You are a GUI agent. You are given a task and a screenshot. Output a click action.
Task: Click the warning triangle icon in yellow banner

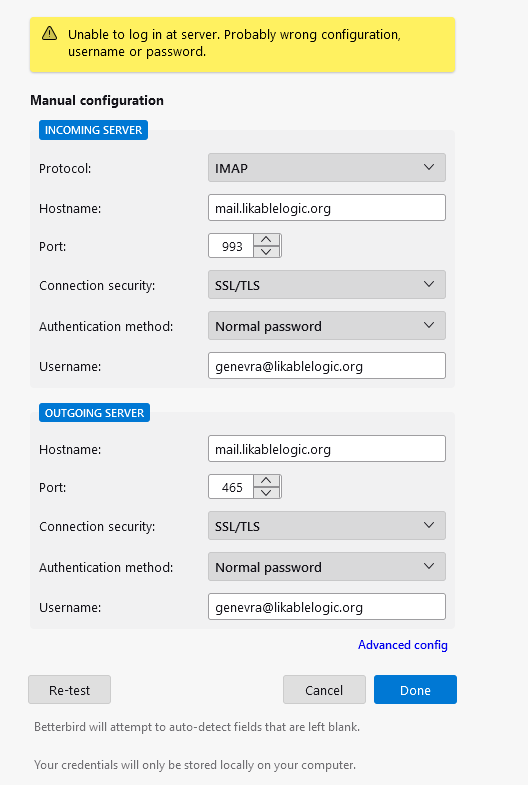click(49, 34)
